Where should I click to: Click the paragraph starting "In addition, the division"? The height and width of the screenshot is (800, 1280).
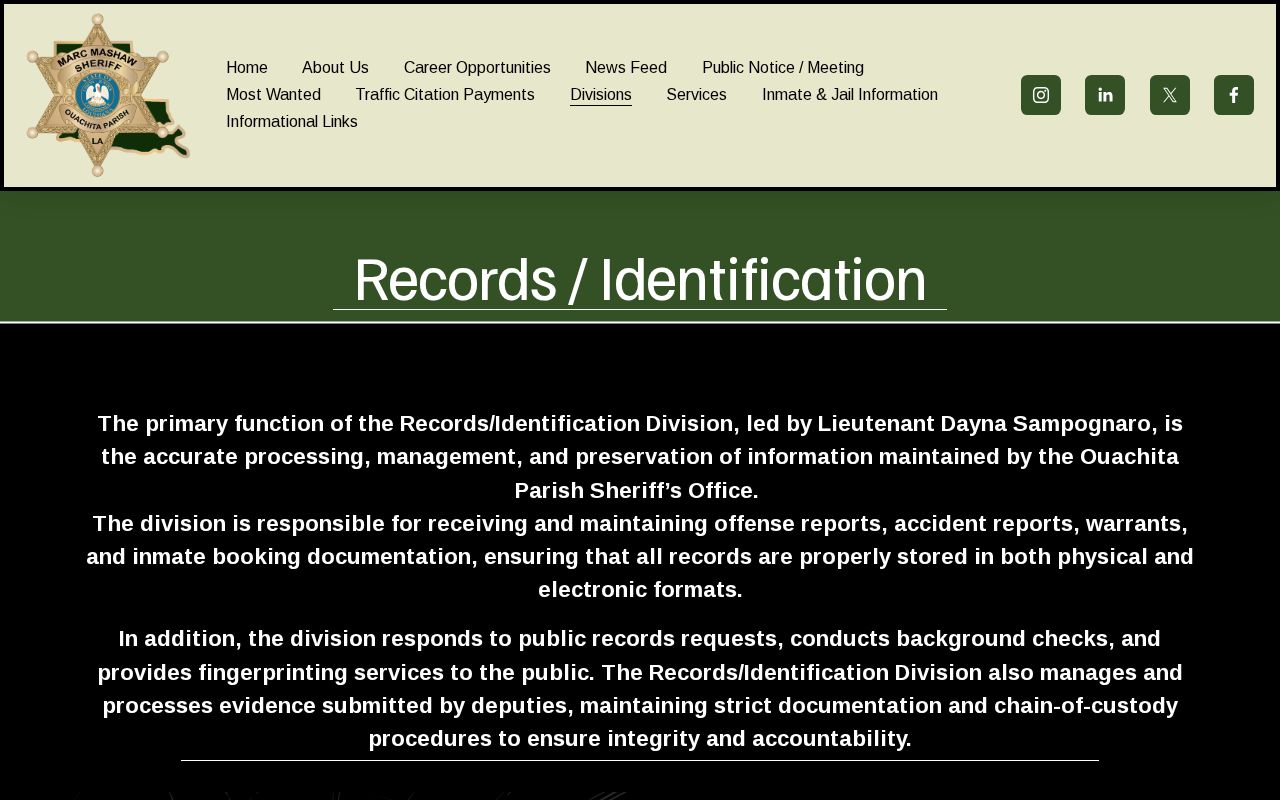(640, 689)
